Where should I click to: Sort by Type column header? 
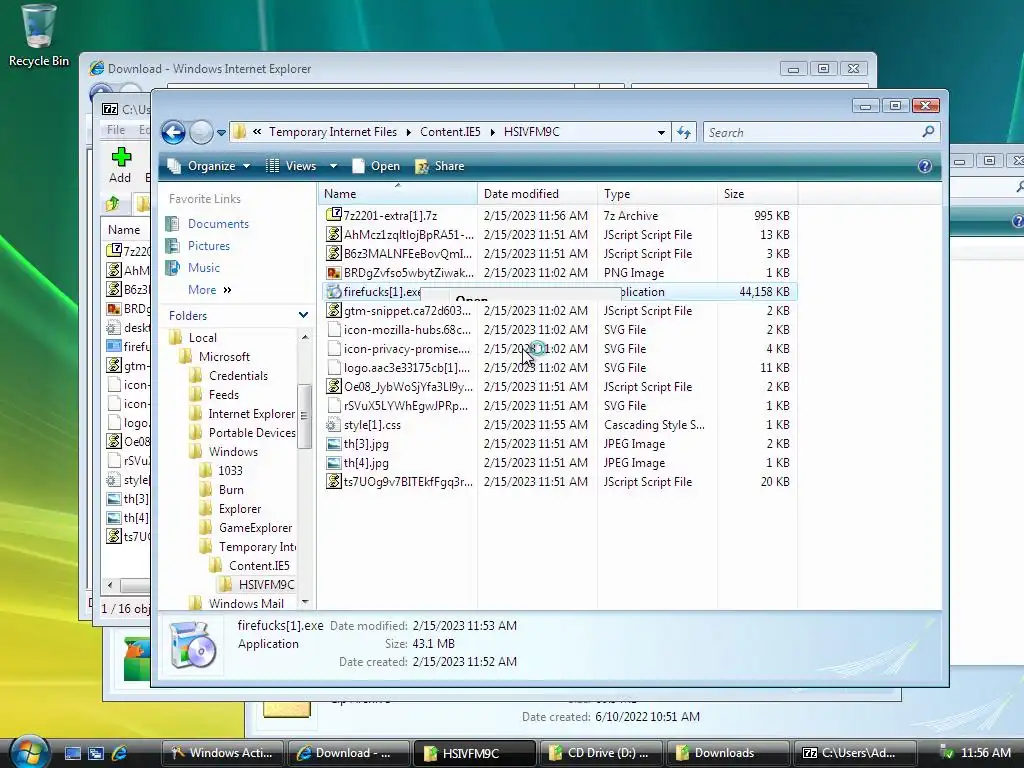tap(657, 194)
